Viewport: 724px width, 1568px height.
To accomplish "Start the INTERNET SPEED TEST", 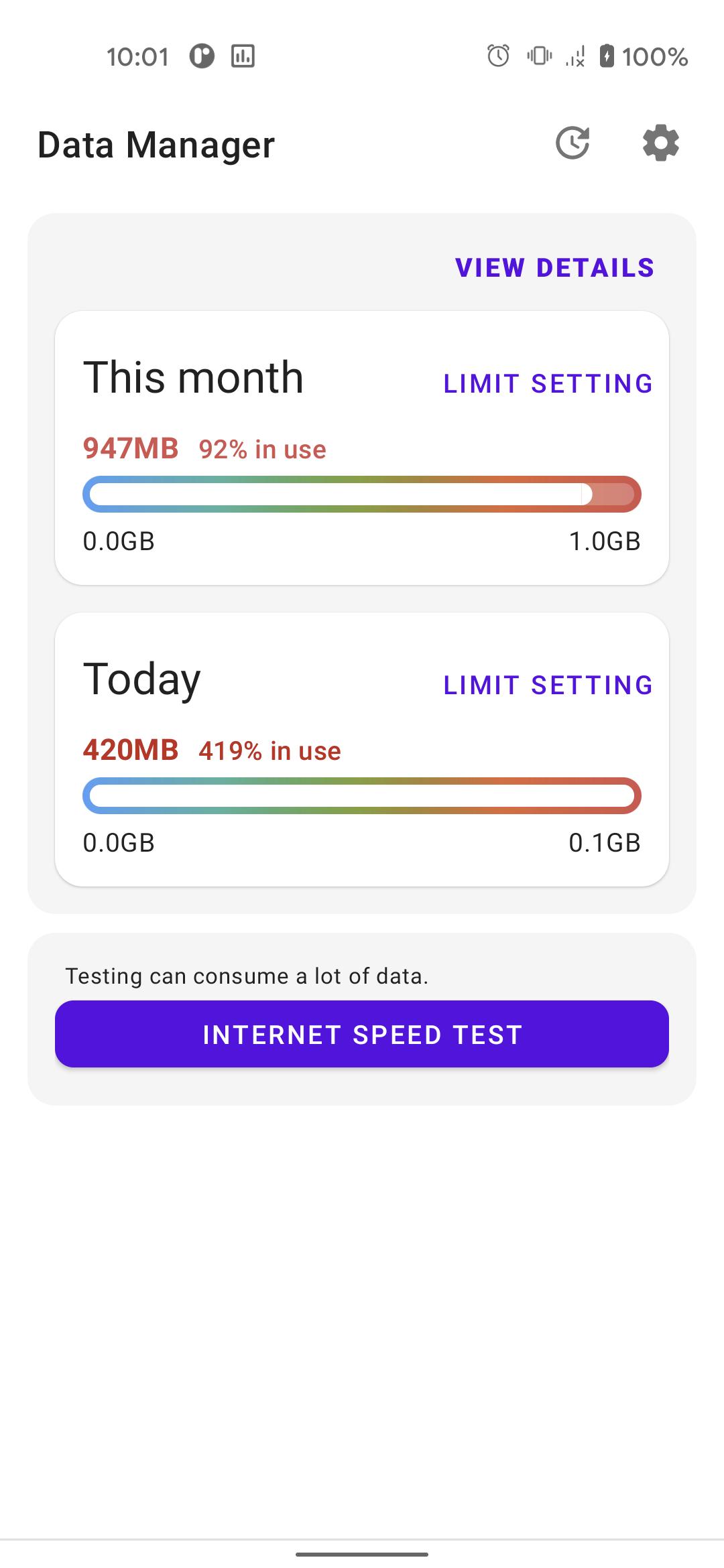I will click(x=362, y=1034).
